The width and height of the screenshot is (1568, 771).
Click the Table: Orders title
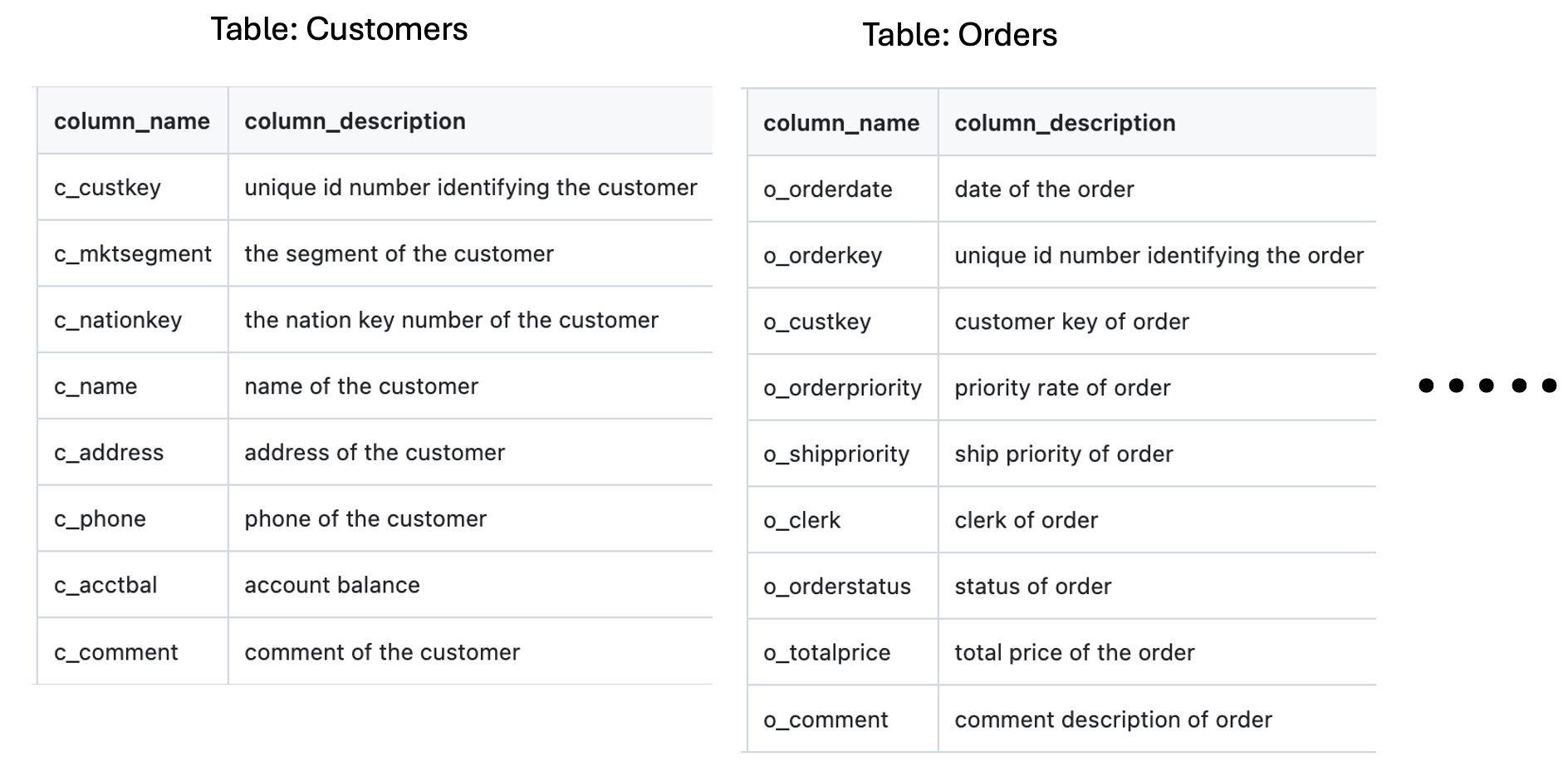(959, 35)
